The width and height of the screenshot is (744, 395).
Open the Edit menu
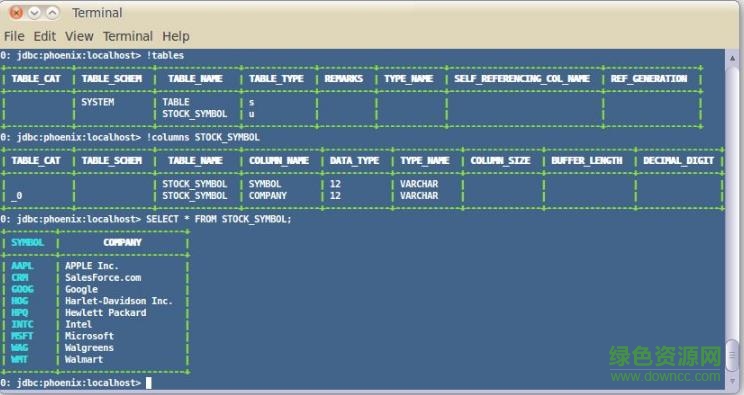(45, 36)
